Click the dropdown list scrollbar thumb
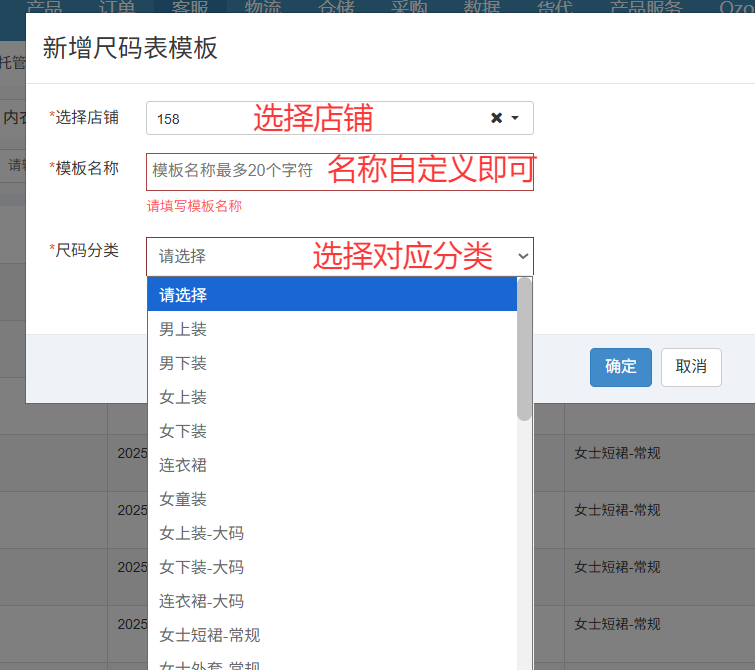Viewport: 755px width, 670px height. [524, 349]
